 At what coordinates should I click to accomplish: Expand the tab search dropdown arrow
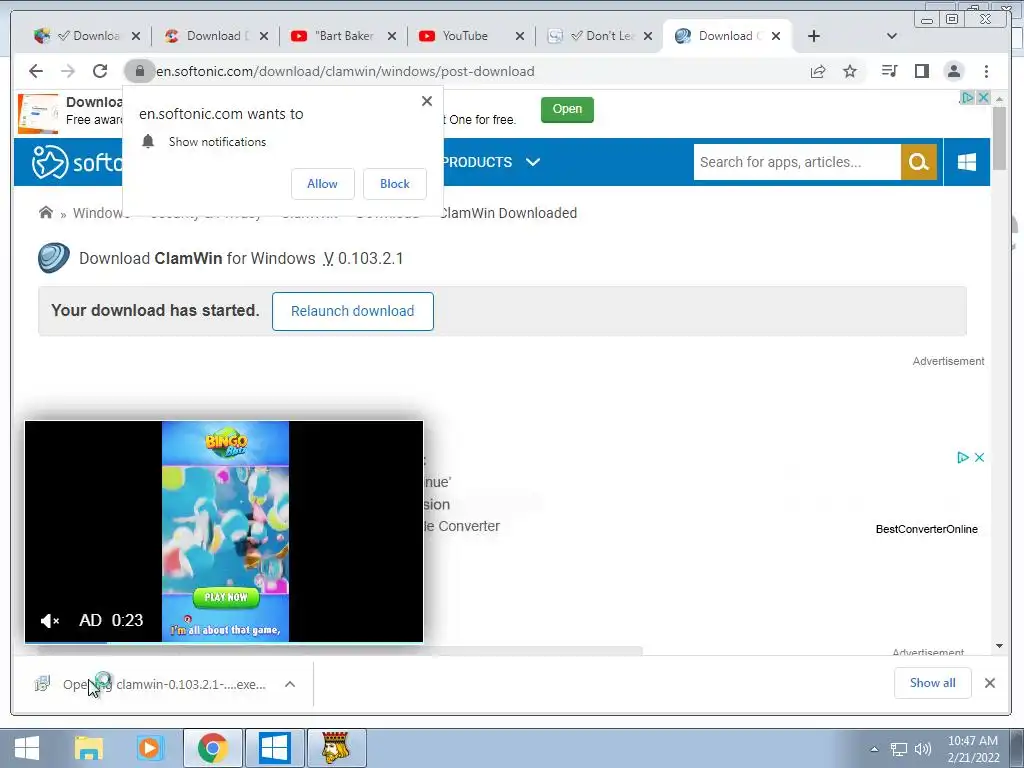tap(891, 36)
